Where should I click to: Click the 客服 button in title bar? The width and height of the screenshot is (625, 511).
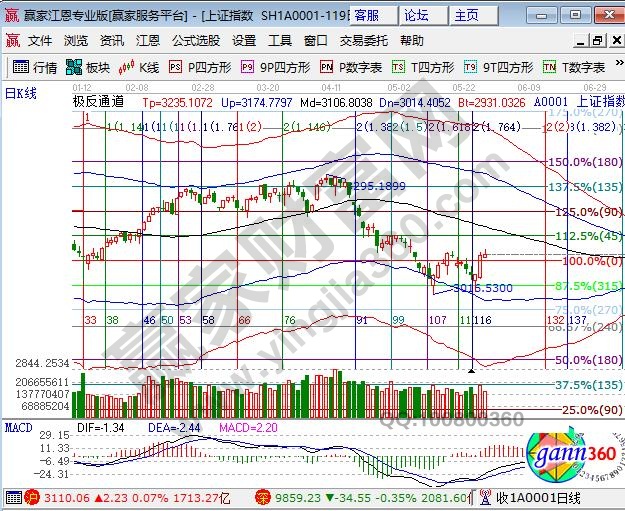(366, 15)
